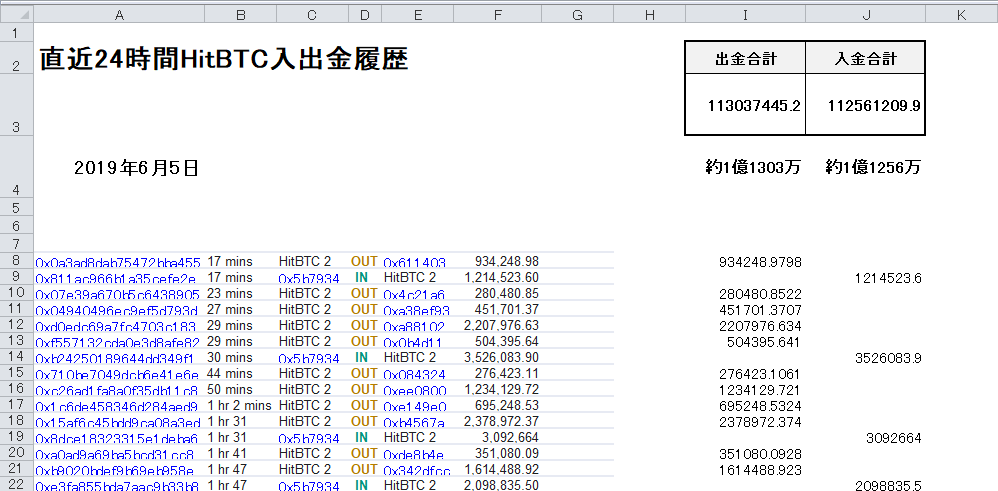Viewport: 998px width, 491px height.
Task: Open transaction hash link 0x04940496 in row 11
Action: [x=117, y=310]
